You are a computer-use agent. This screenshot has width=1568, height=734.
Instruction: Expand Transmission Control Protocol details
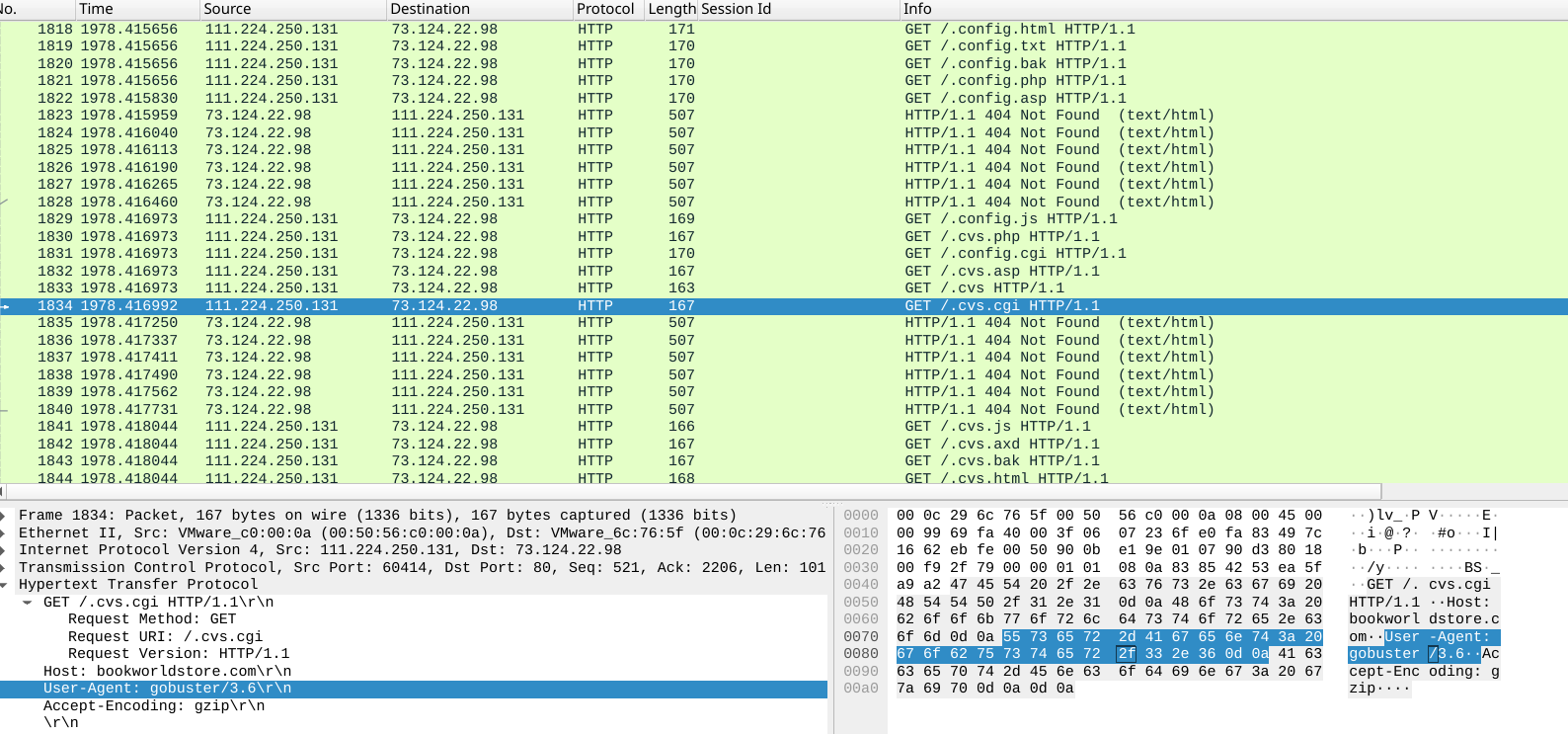(x=5, y=567)
